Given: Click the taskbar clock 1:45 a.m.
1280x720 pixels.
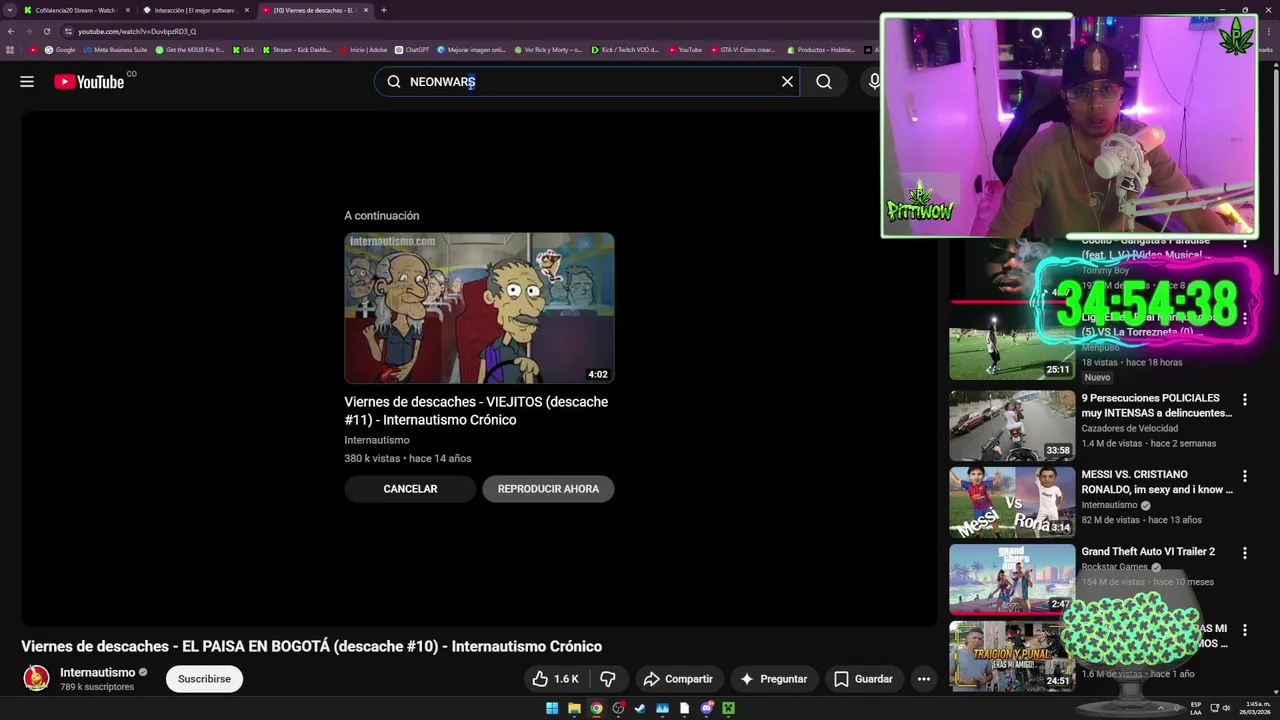Looking at the screenshot, I should tap(1257, 708).
